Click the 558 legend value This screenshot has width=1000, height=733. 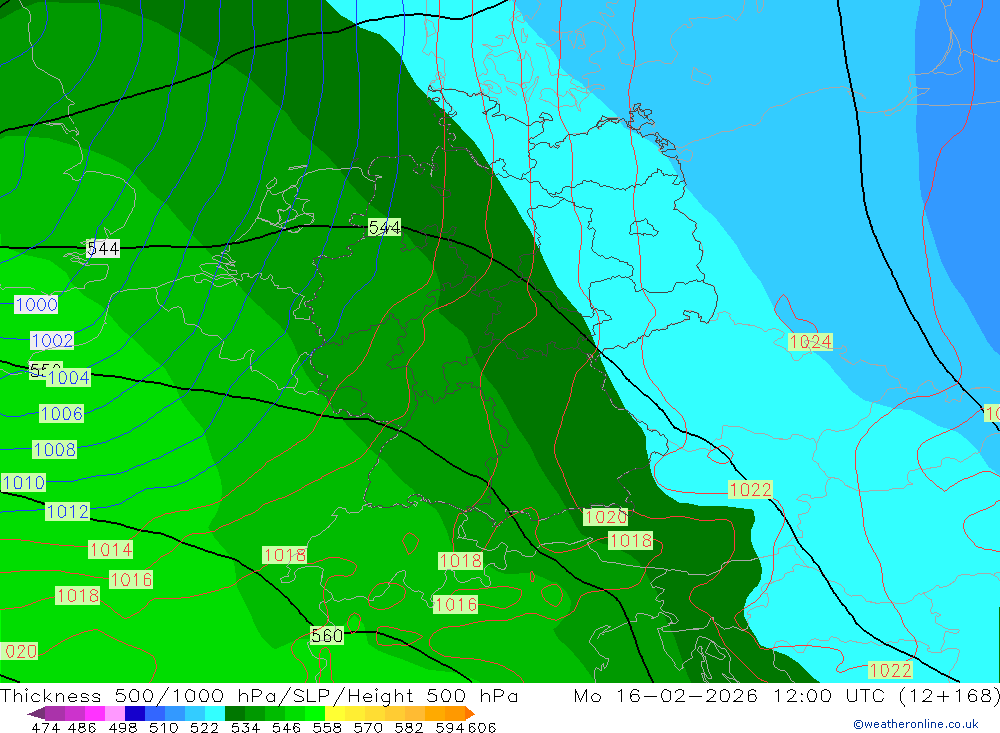pyautogui.click(x=325, y=727)
